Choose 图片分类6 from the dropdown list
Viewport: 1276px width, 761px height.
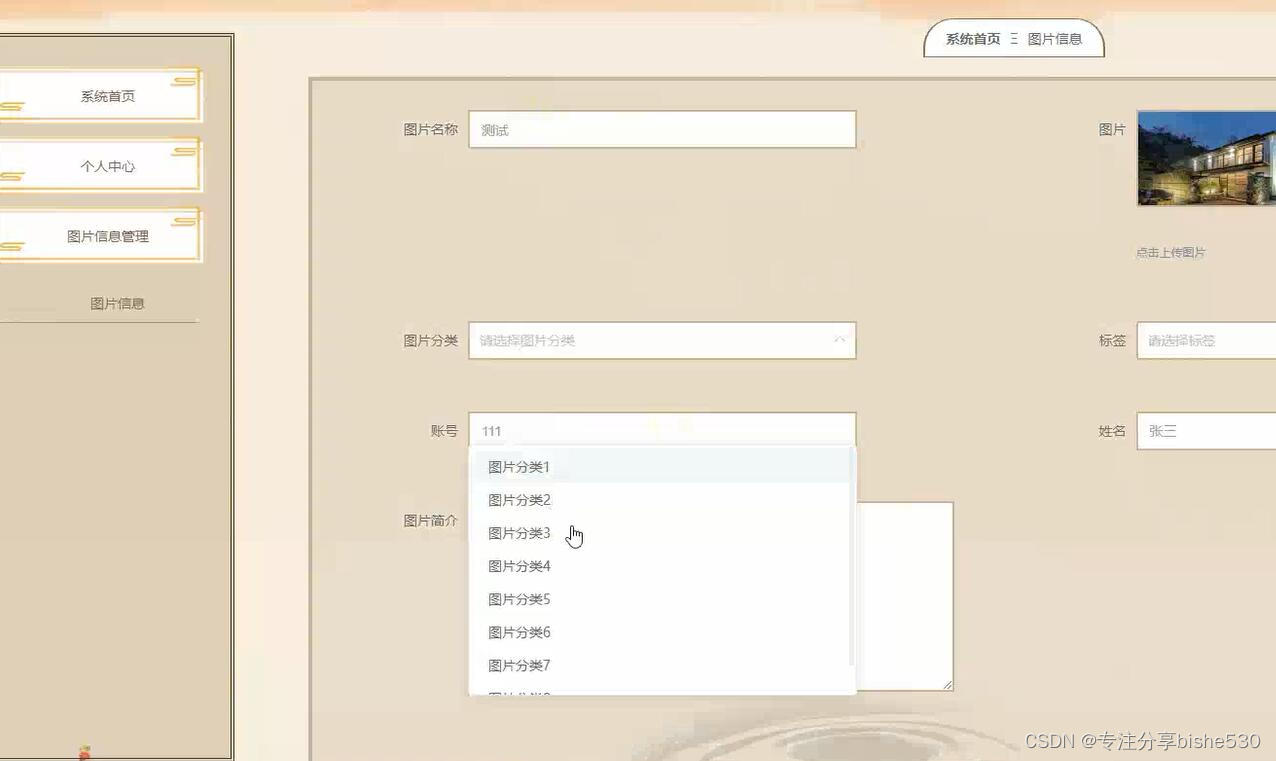point(660,632)
